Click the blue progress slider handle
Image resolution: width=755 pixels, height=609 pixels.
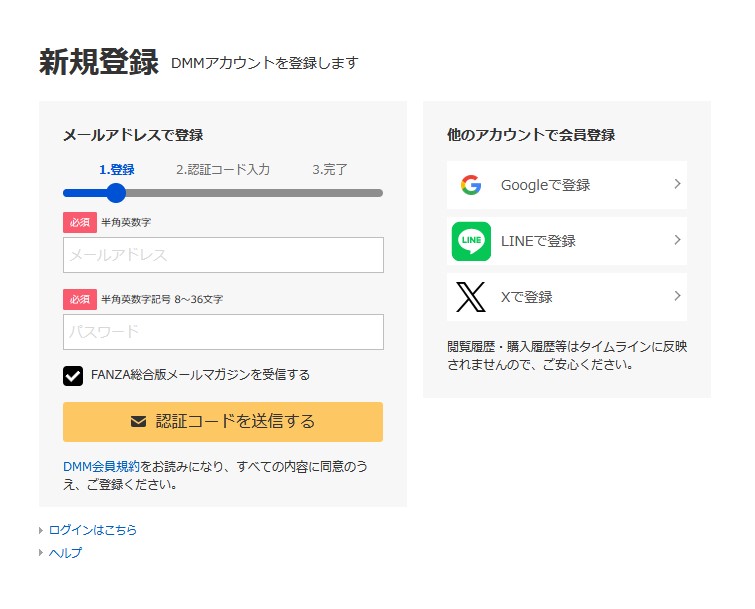point(116,193)
